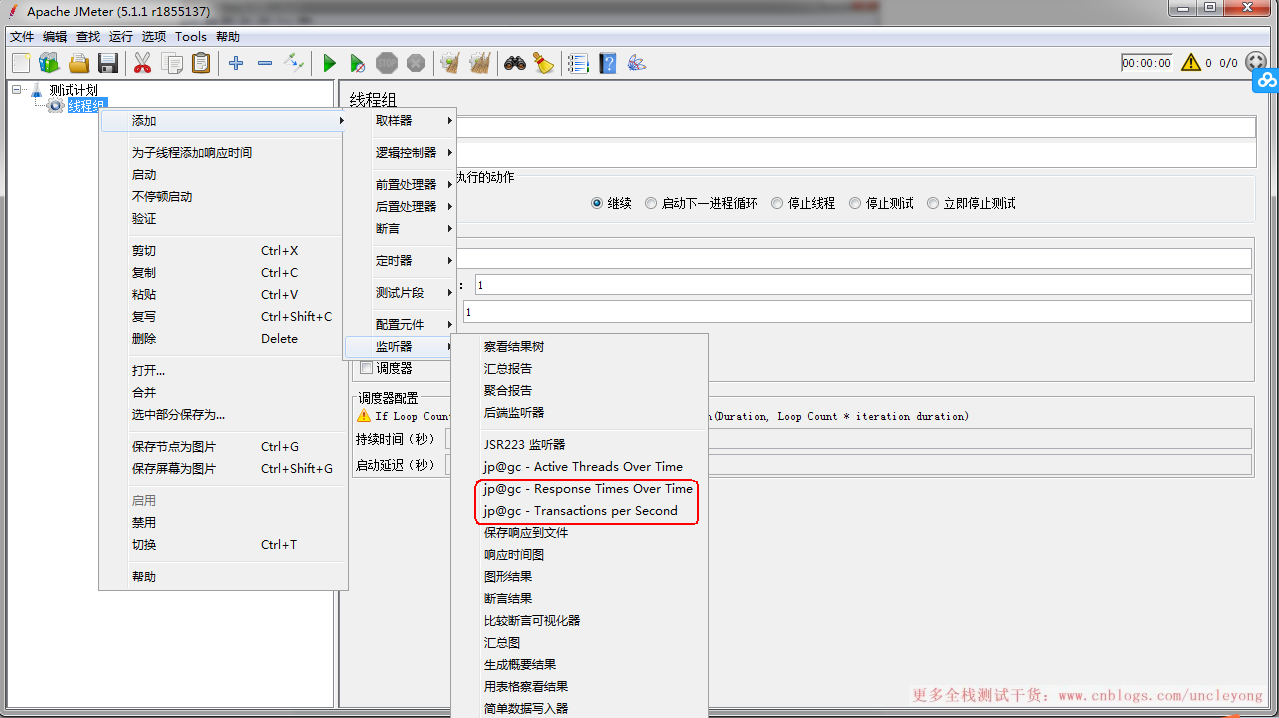This screenshot has height=718, width=1279.
Task: Click the Function Helper list icon
Action: click(578, 63)
